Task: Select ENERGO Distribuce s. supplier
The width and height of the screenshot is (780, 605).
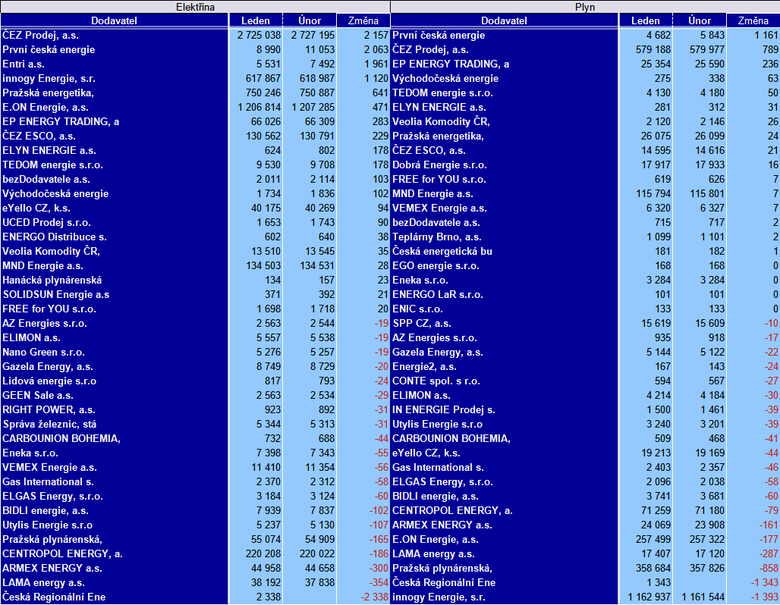Action: (54, 237)
